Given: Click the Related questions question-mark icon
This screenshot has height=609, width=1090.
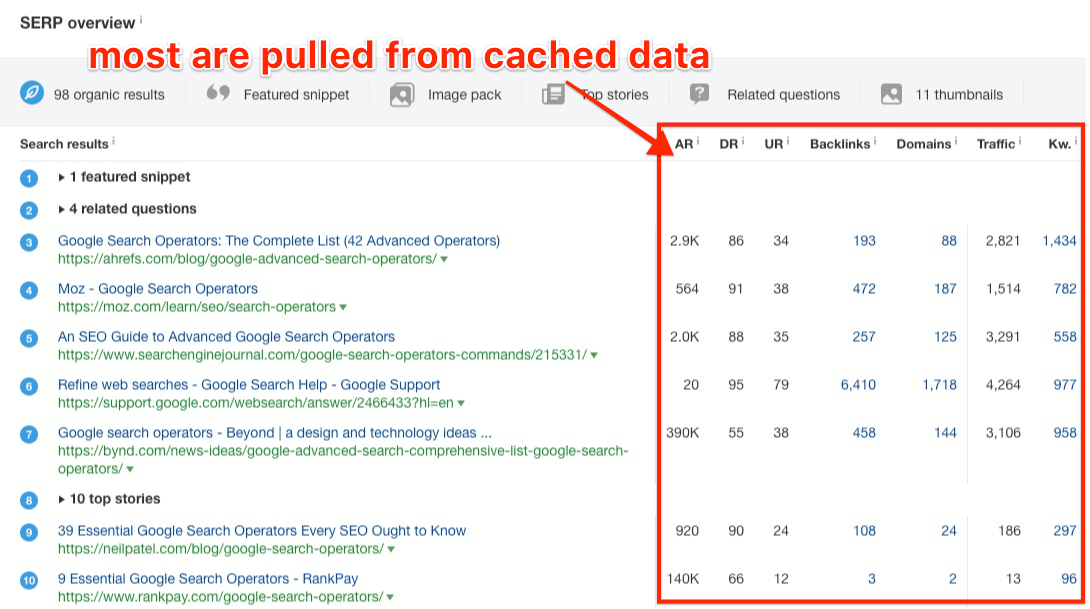Looking at the screenshot, I should 699,94.
